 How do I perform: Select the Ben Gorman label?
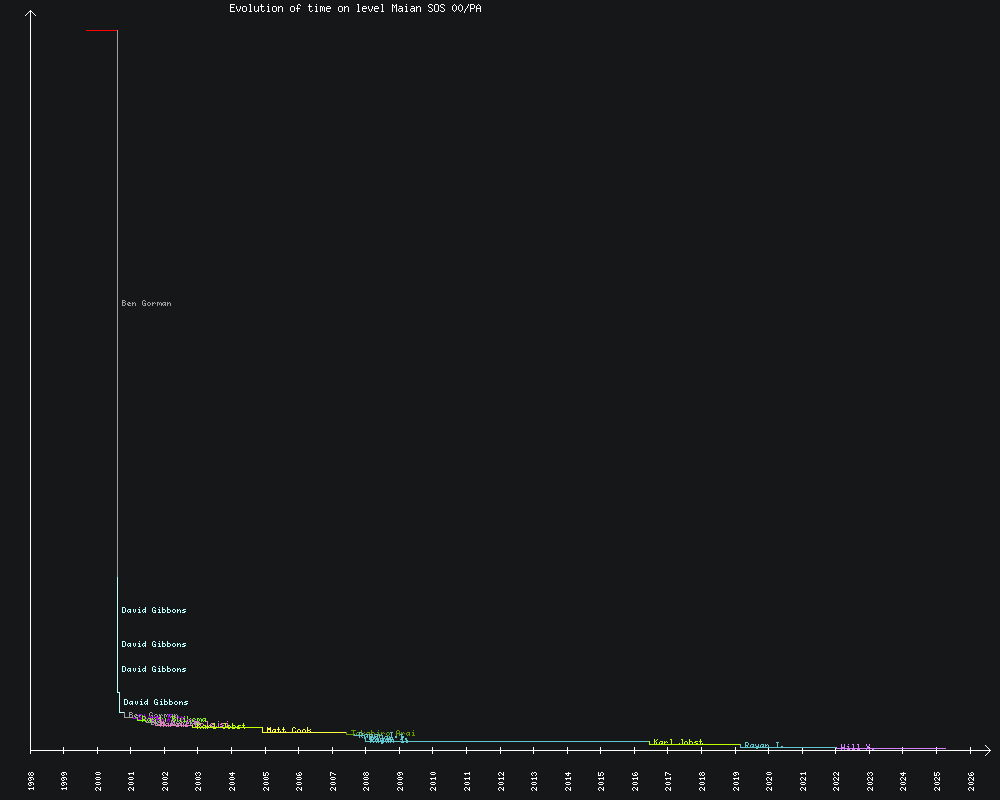pyautogui.click(x=146, y=303)
